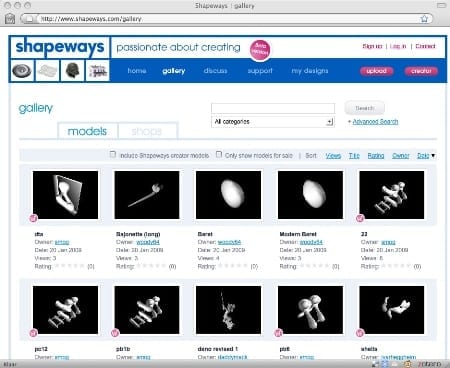Click pink badge on pb1b model thumbnail
Image resolution: width=450 pixels, height=368 pixels.
point(115,333)
